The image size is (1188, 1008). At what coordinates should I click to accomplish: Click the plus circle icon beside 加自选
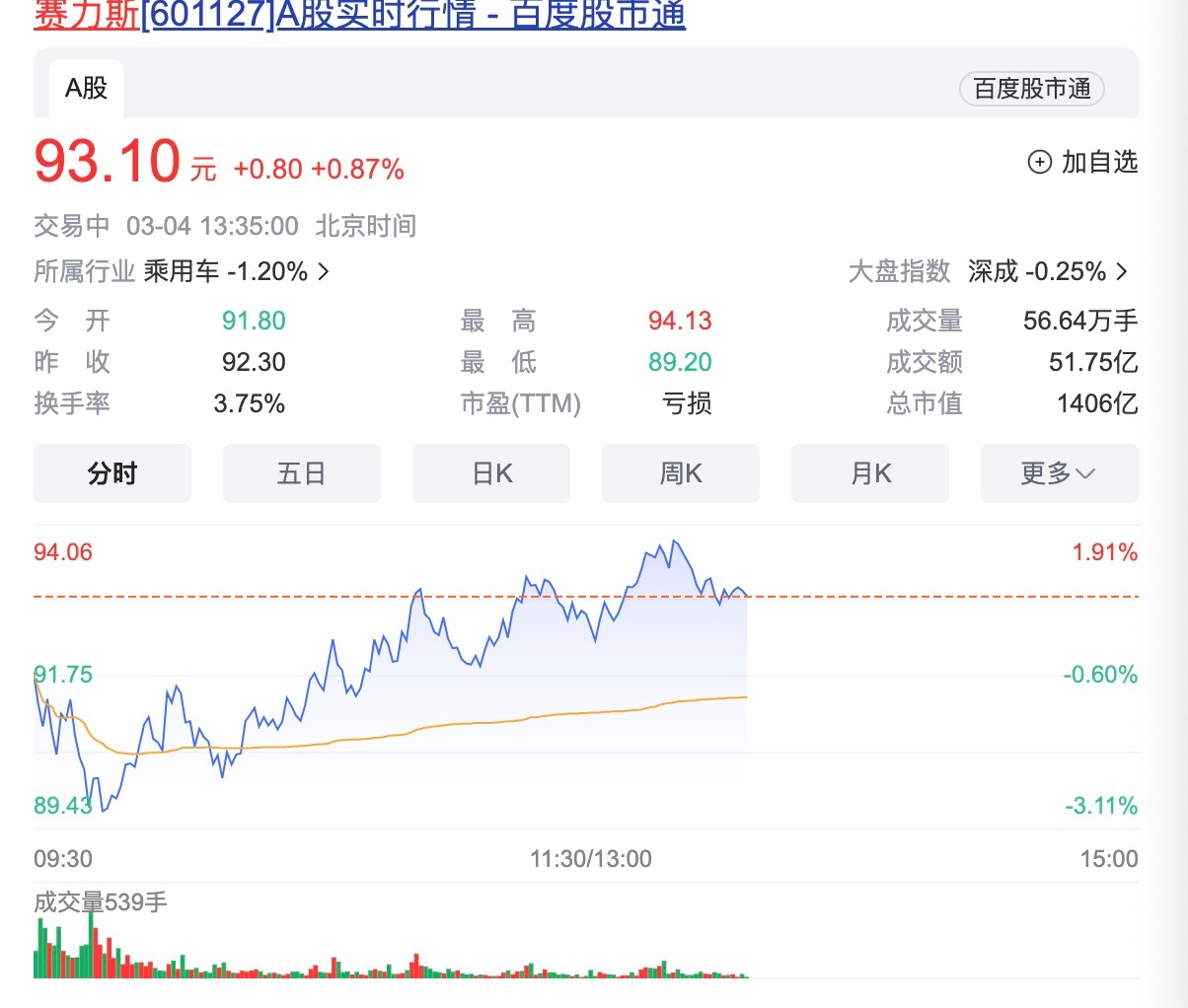1040,162
